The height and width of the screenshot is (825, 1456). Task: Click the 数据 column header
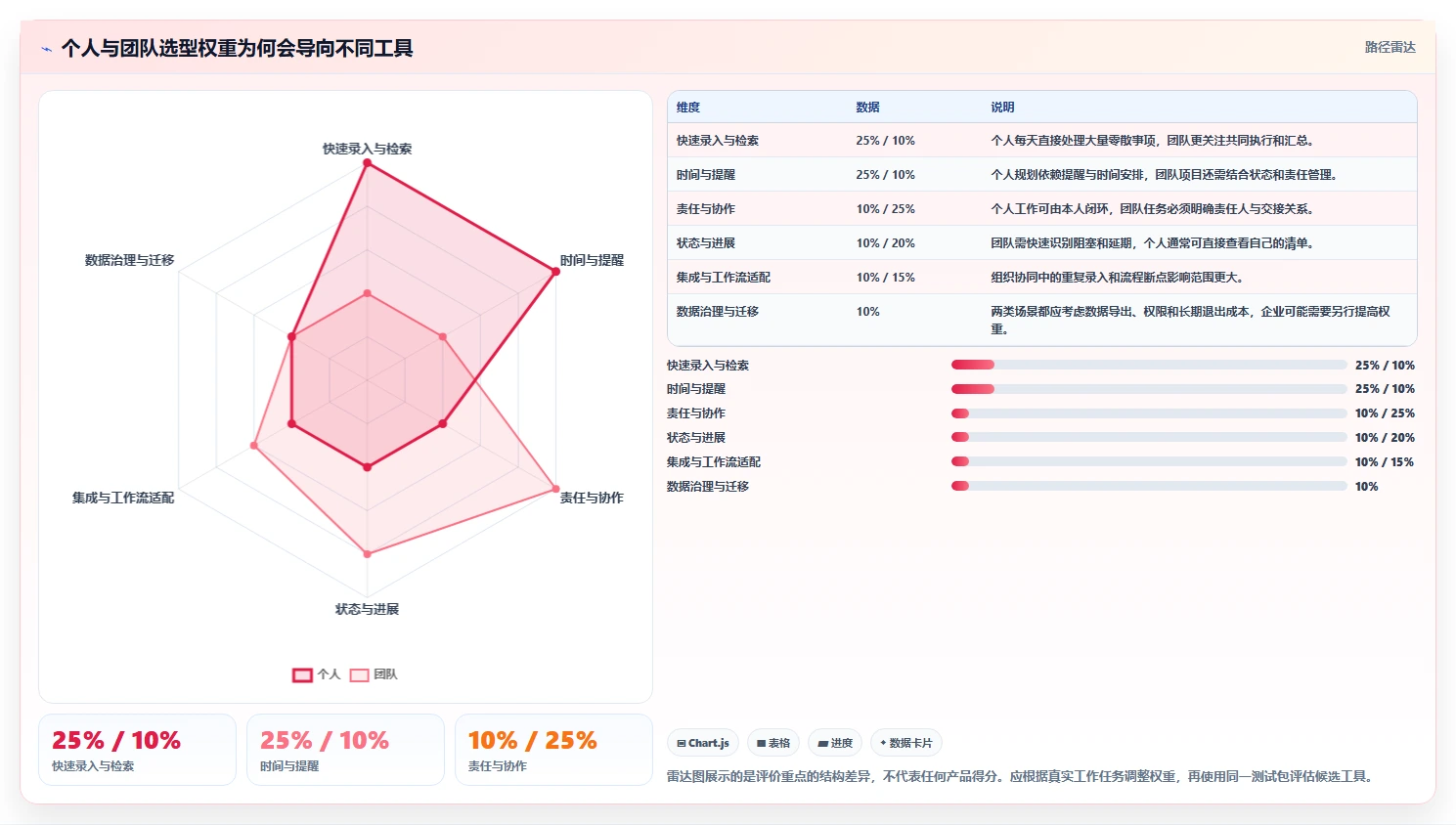point(867,108)
